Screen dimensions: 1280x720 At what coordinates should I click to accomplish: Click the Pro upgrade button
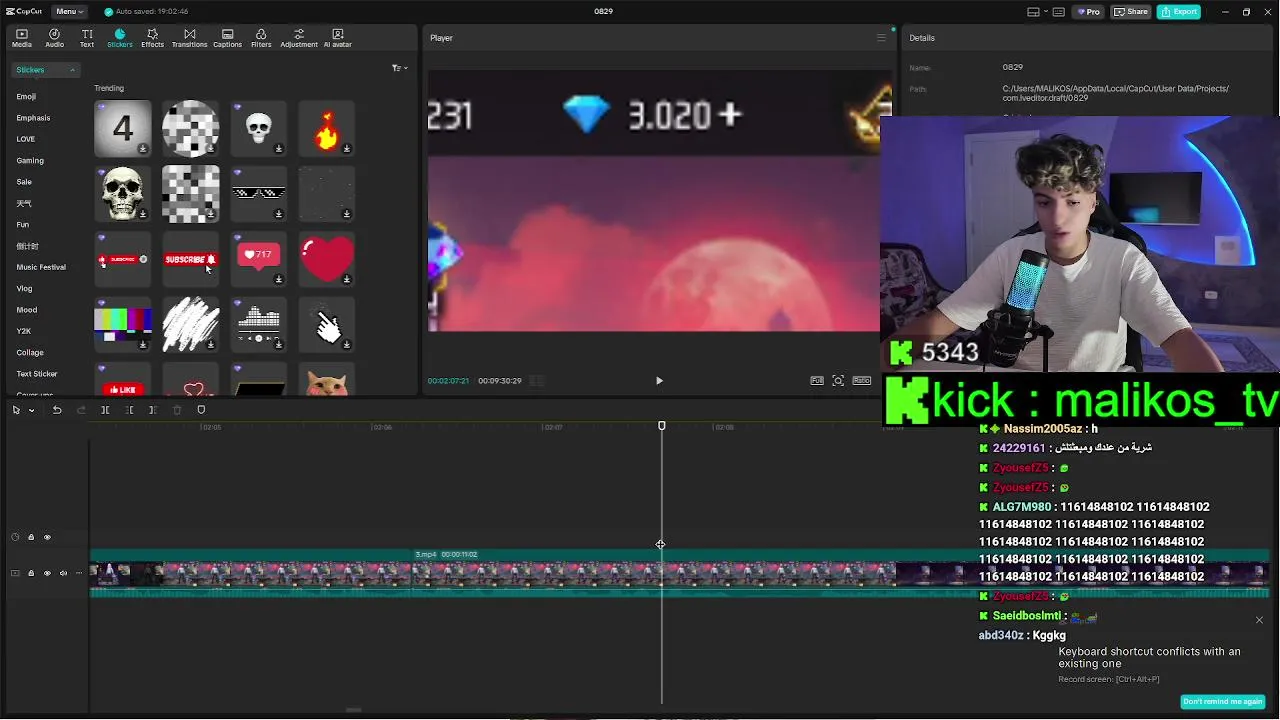(1089, 12)
